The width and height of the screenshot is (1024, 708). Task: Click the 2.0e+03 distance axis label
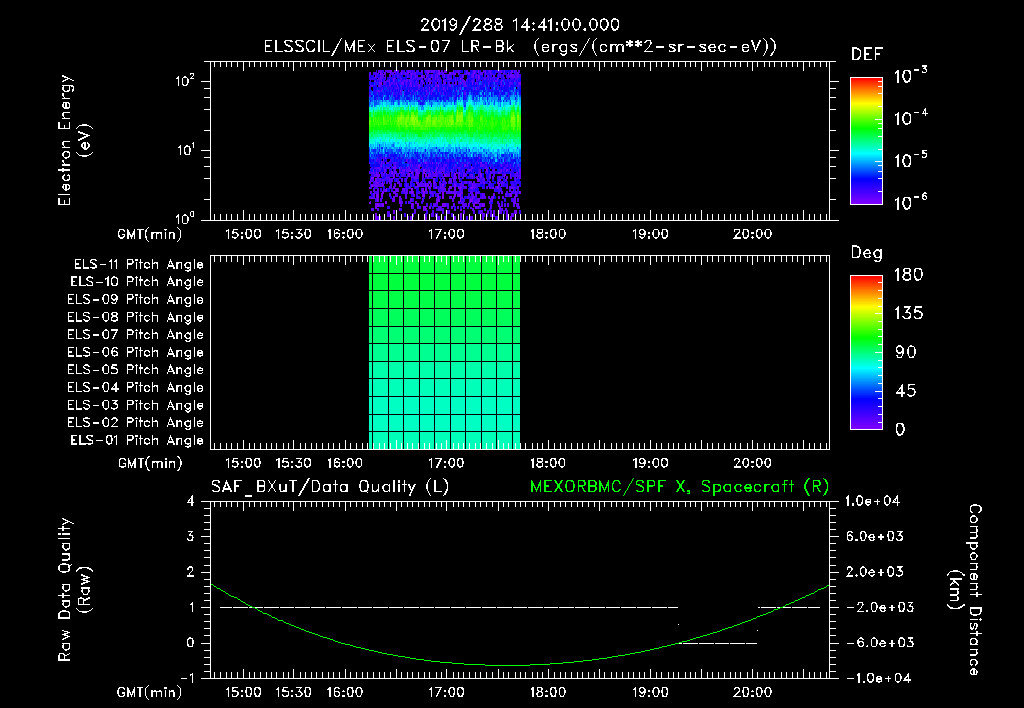pyautogui.click(x=874, y=571)
